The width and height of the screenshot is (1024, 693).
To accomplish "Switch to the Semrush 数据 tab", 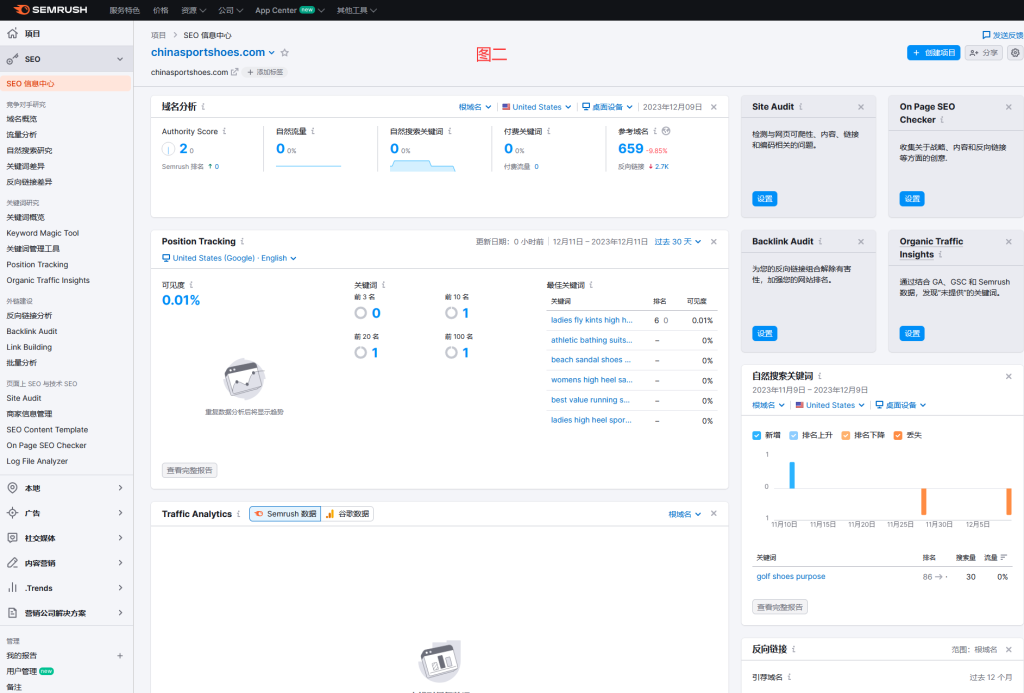I will click(285, 514).
